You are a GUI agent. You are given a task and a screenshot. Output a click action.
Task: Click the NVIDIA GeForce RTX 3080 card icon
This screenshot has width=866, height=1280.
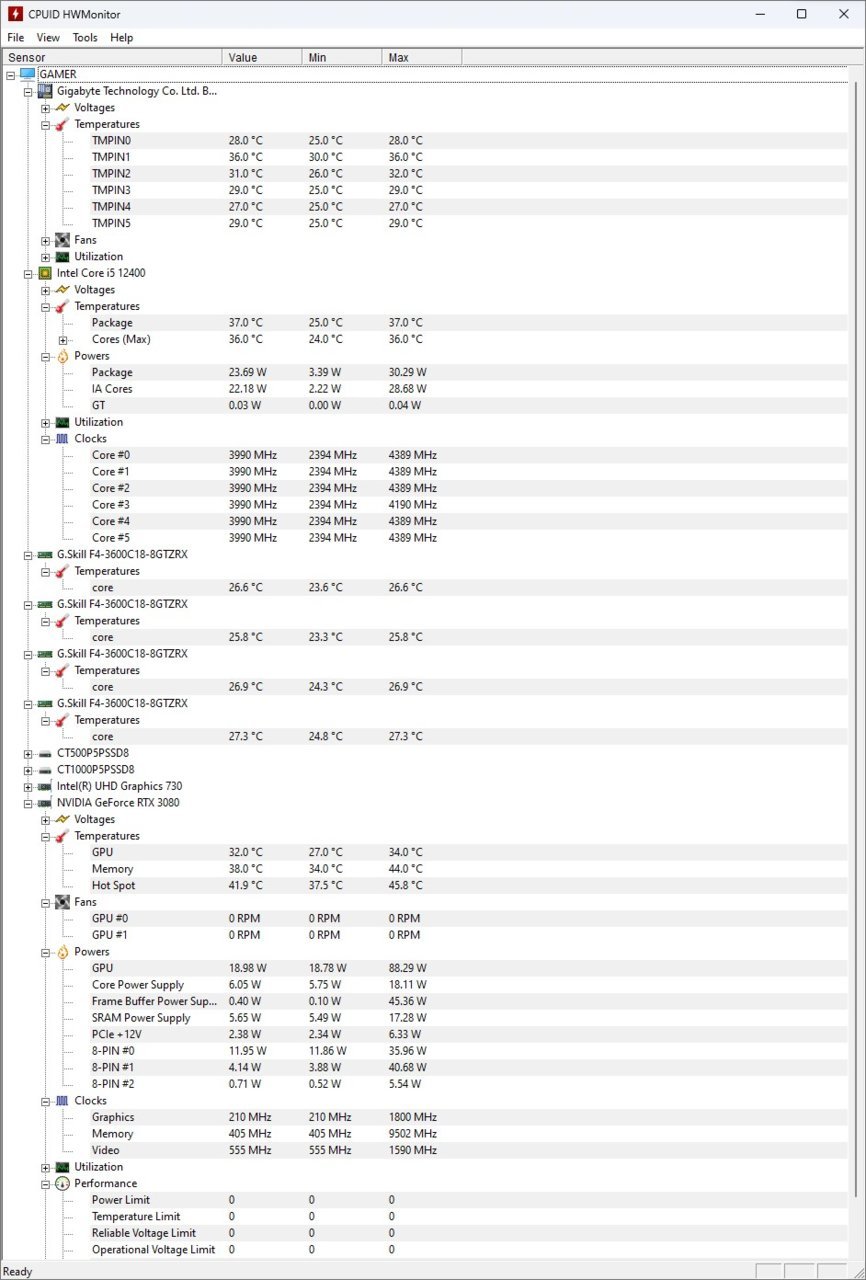click(45, 803)
